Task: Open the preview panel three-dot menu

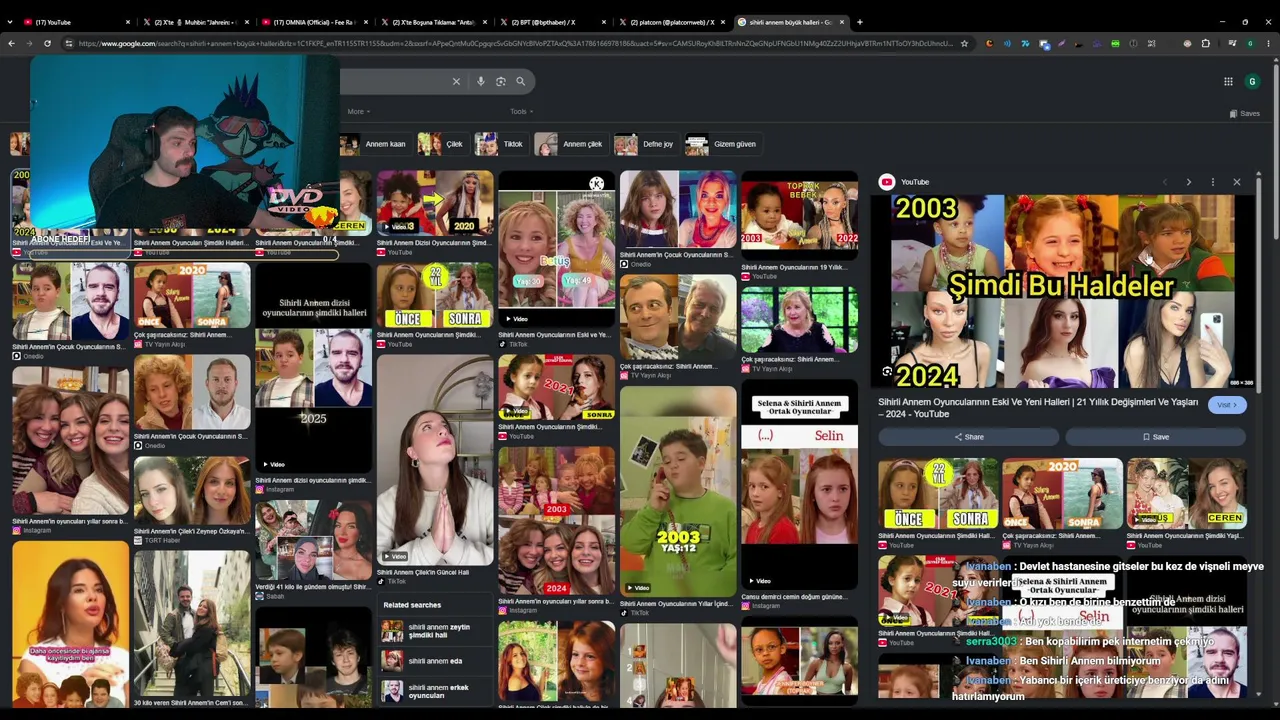Action: click(x=1212, y=182)
